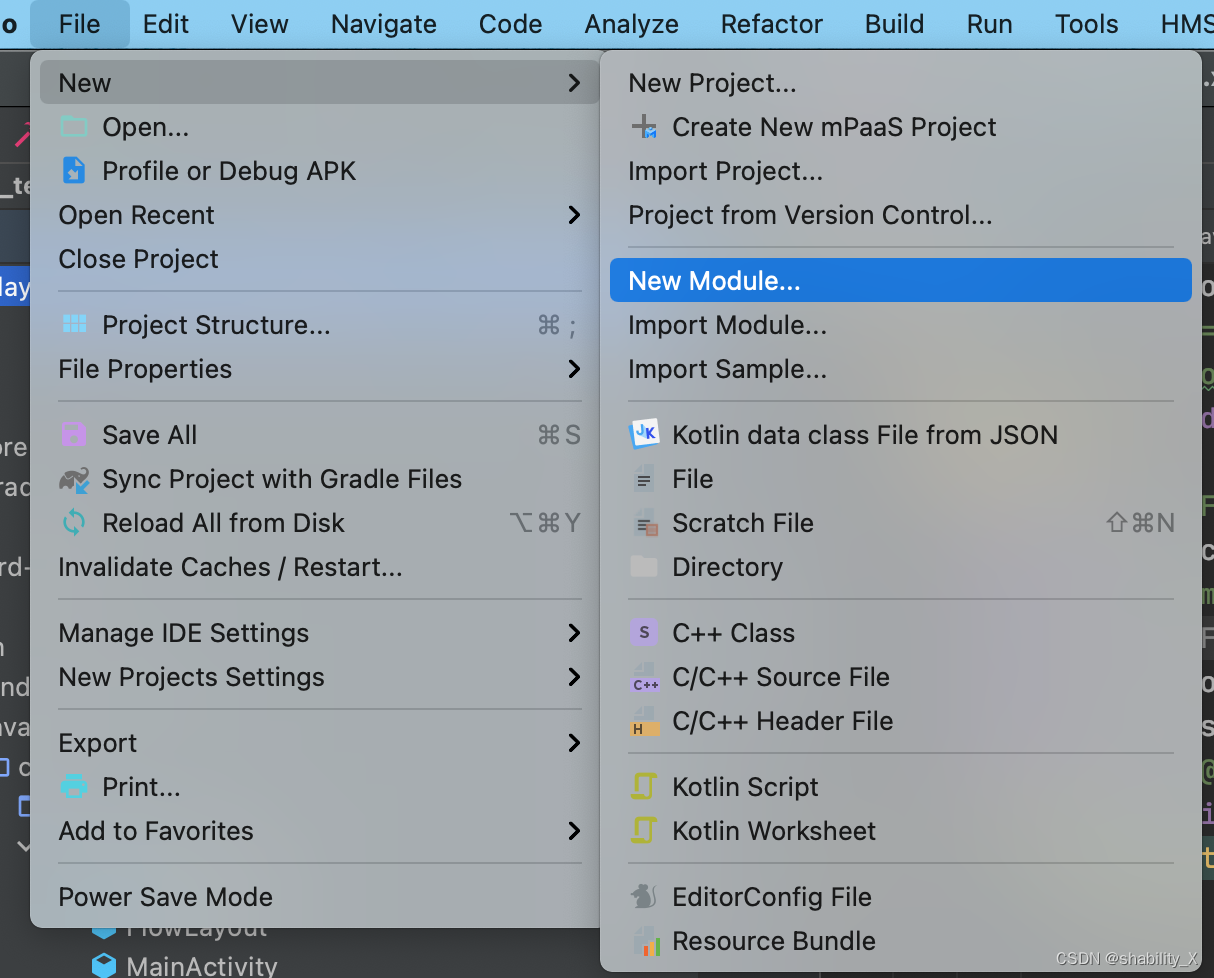
Task: Click the EditorConfig File mouse icon
Action: (645, 897)
